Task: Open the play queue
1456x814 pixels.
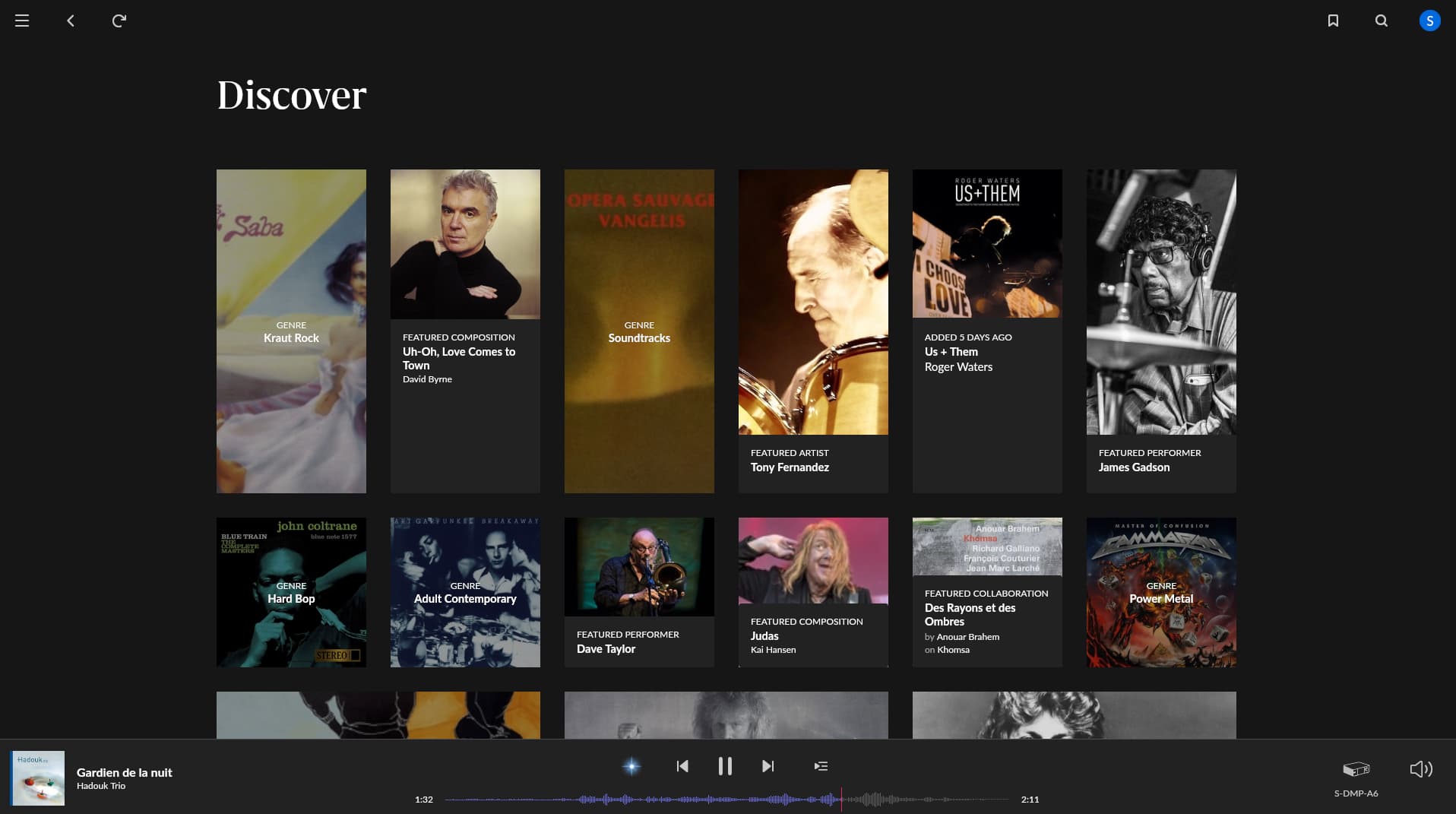Action: coord(821,766)
